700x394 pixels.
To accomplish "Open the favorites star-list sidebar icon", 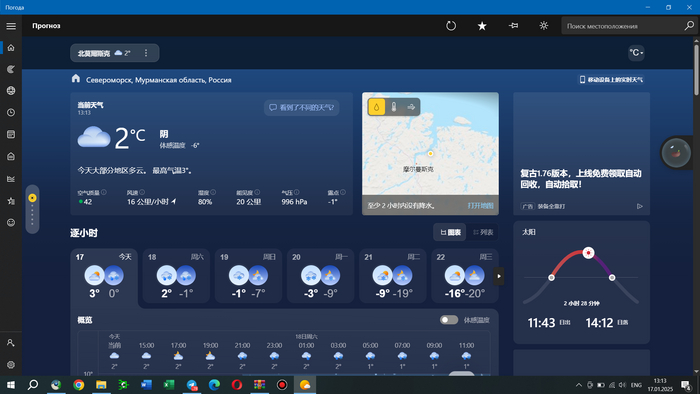I will (11, 201).
